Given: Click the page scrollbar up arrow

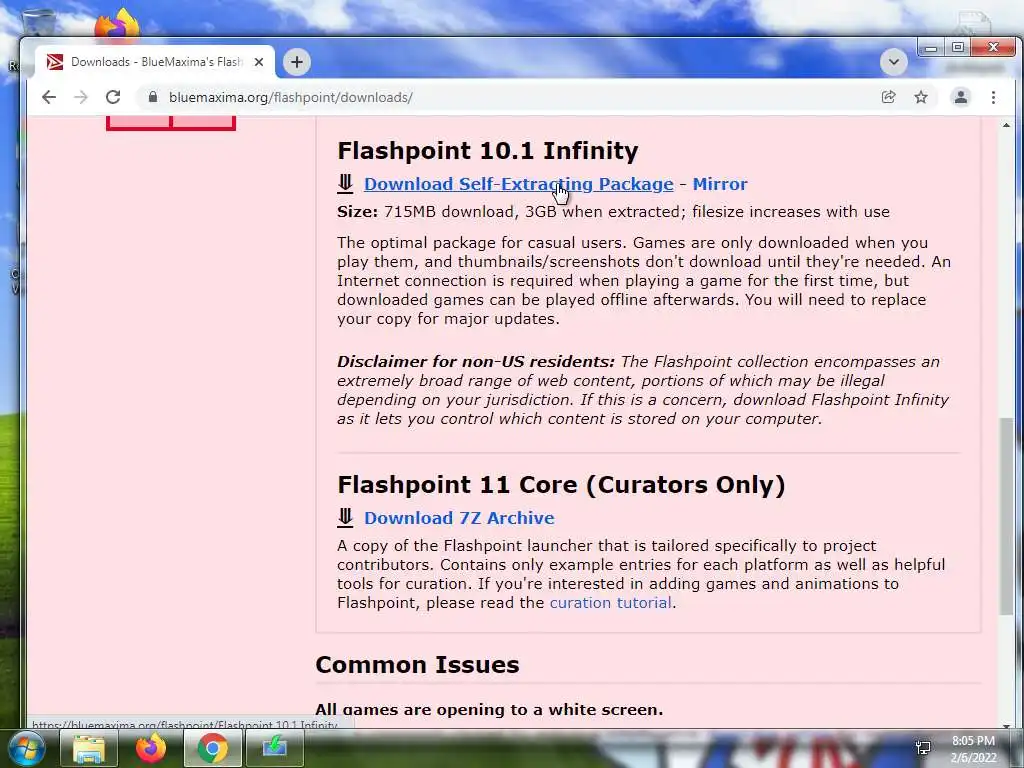Looking at the screenshot, I should click(x=1006, y=125).
